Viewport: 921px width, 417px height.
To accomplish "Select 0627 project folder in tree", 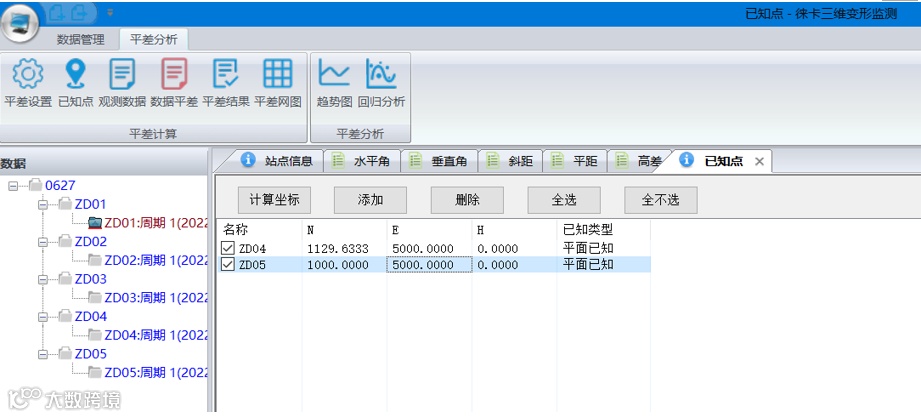I will 60,186.
